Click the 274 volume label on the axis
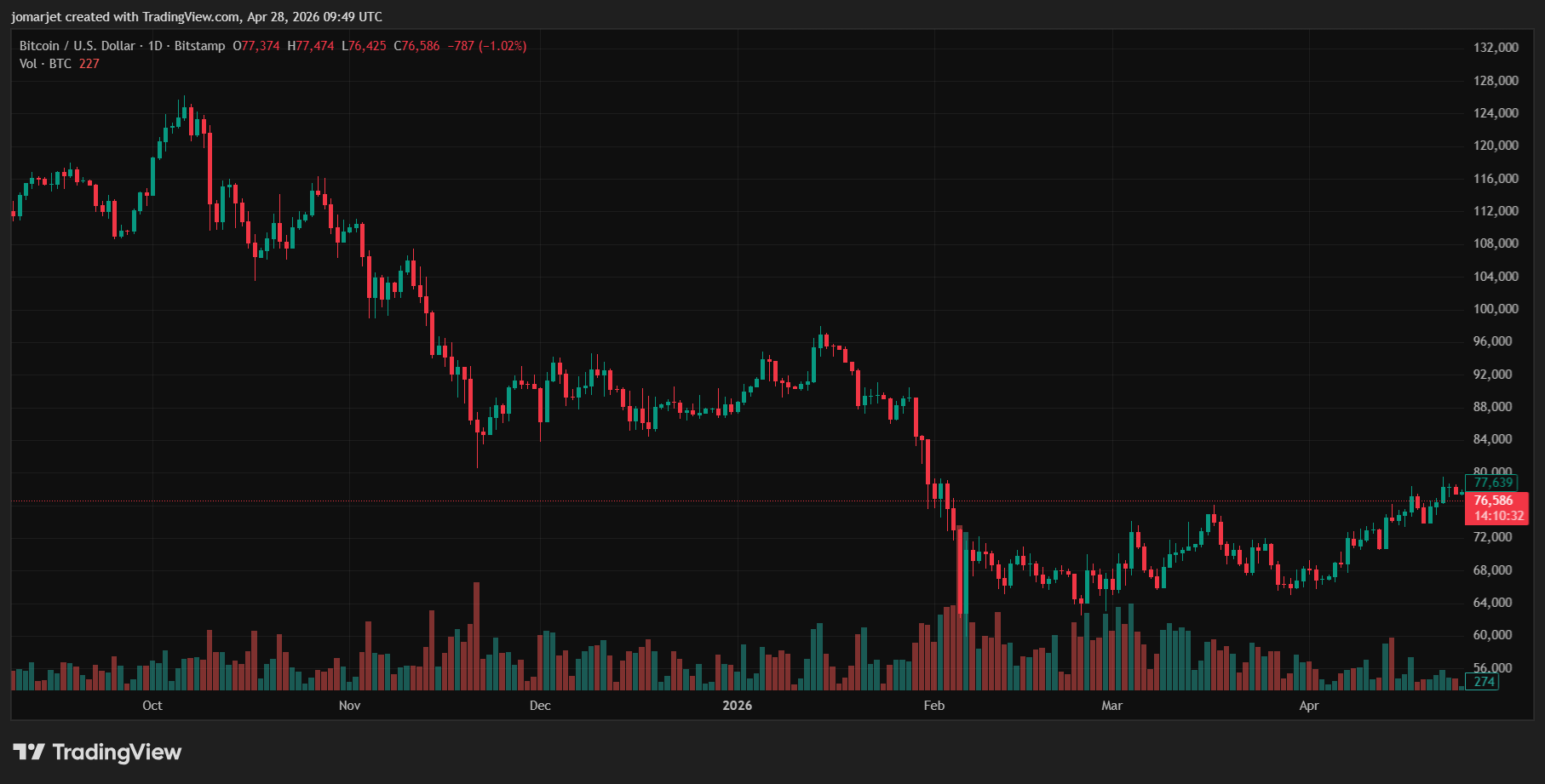The height and width of the screenshot is (784, 1545). click(1485, 681)
